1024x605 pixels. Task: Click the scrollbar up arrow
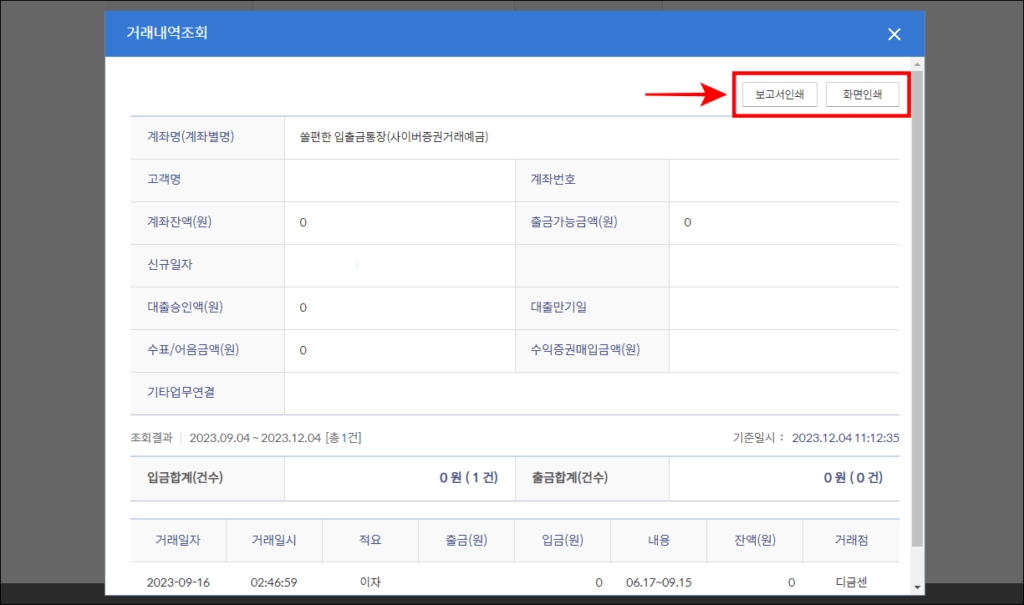point(918,64)
